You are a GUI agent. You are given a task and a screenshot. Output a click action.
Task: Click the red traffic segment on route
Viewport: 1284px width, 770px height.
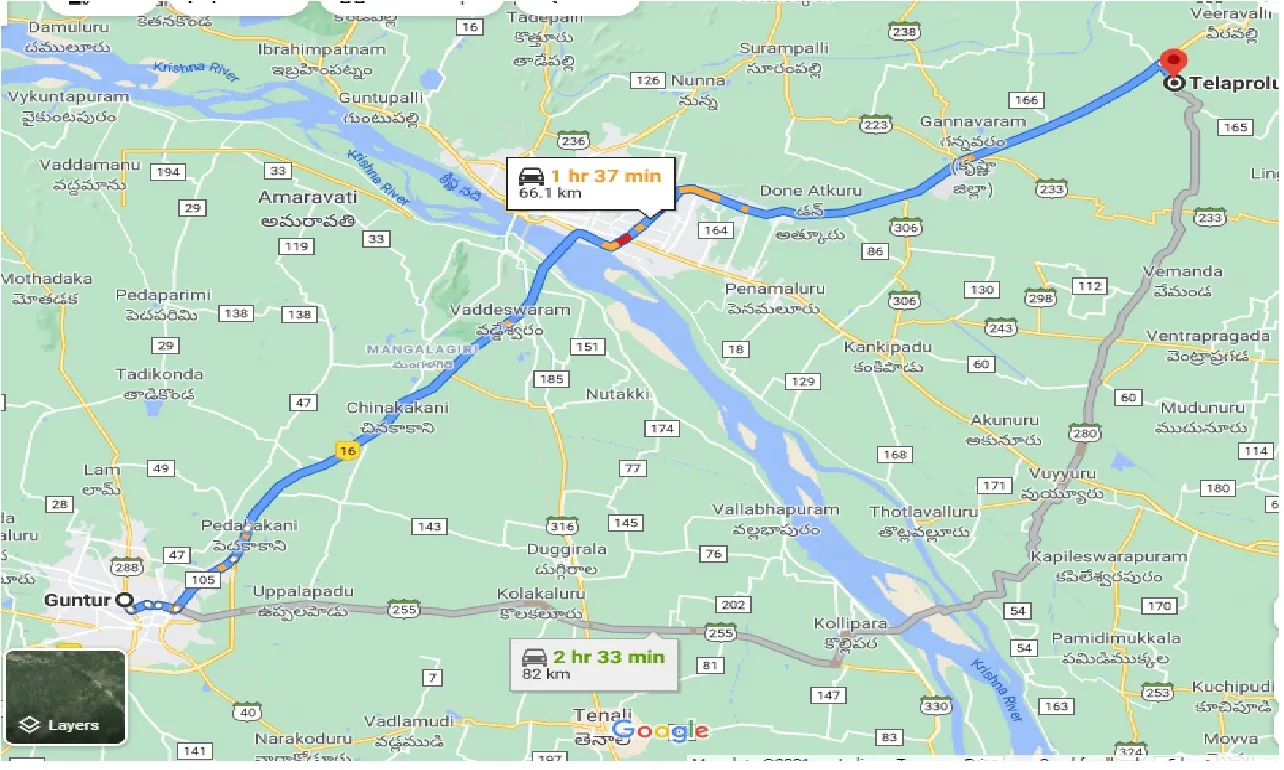[623, 238]
